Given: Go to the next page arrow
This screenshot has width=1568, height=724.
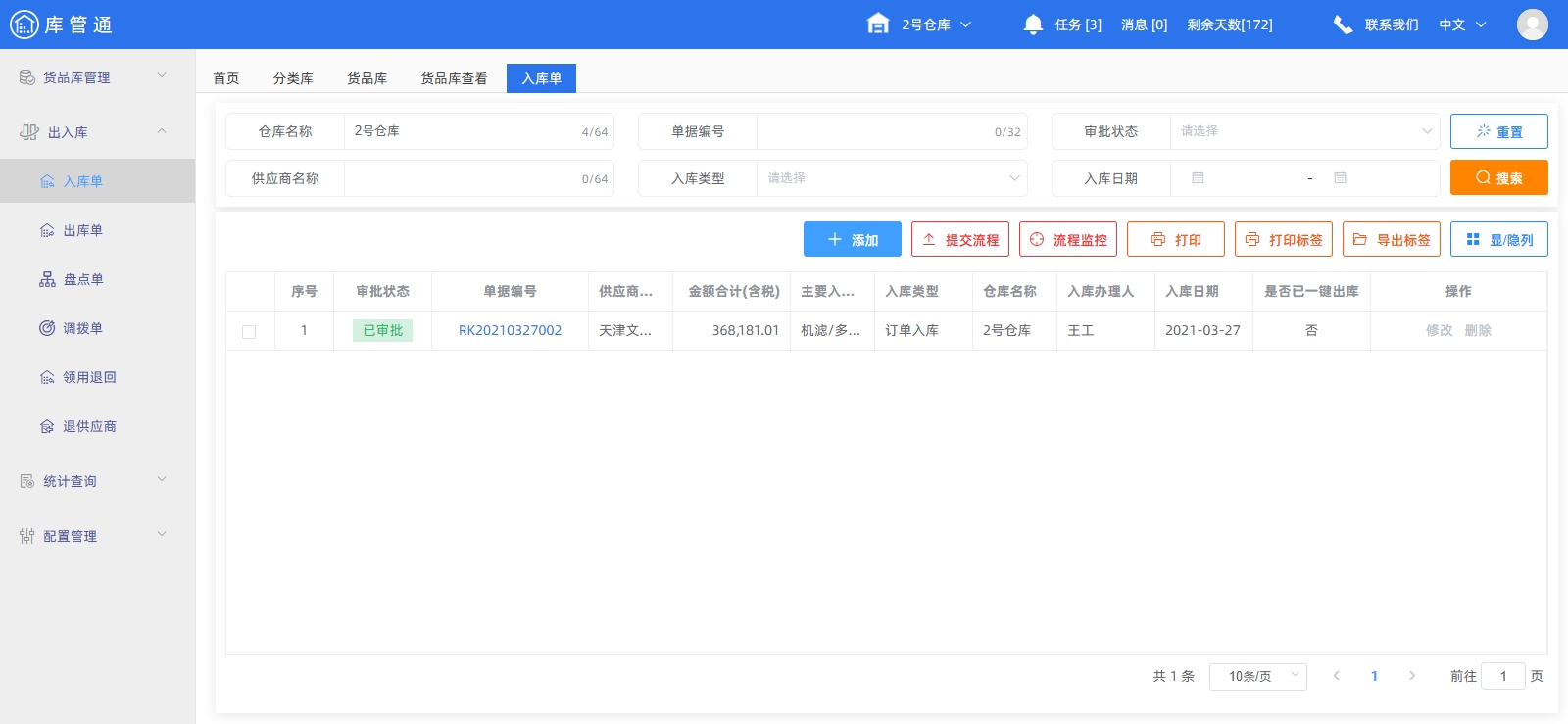Looking at the screenshot, I should pos(1412,676).
